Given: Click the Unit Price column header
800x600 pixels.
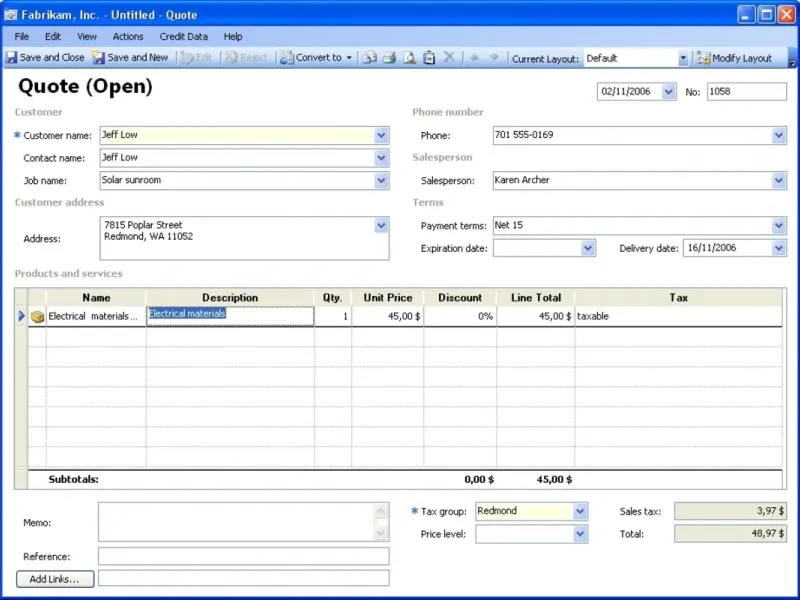Looking at the screenshot, I should [387, 297].
